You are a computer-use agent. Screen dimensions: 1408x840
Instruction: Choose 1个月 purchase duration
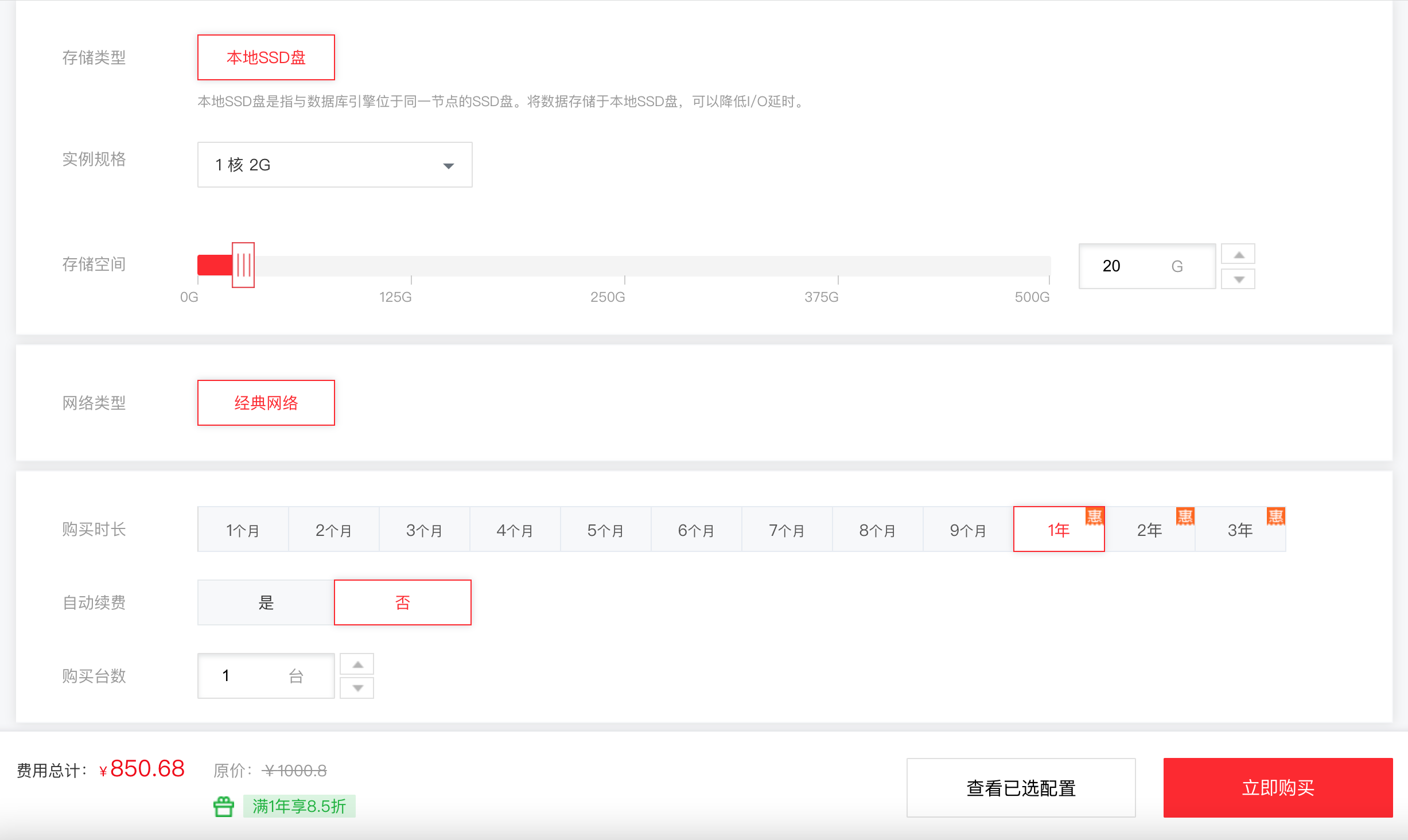pos(243,530)
